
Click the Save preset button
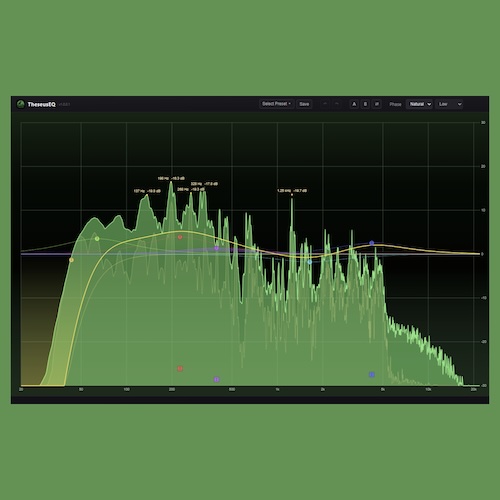tap(304, 104)
